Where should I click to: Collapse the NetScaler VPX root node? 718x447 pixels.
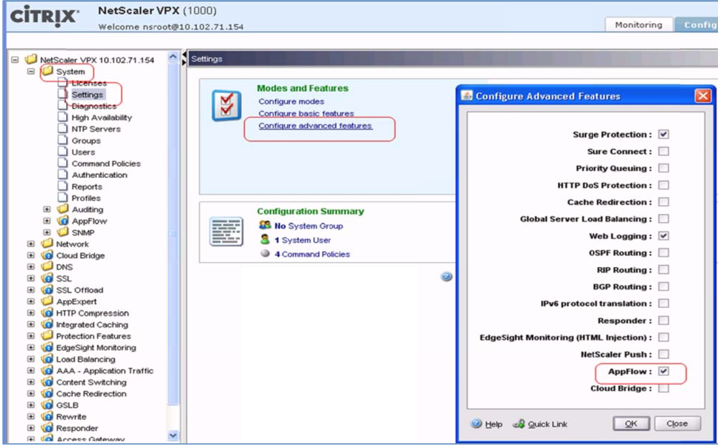pyautogui.click(x=15, y=60)
